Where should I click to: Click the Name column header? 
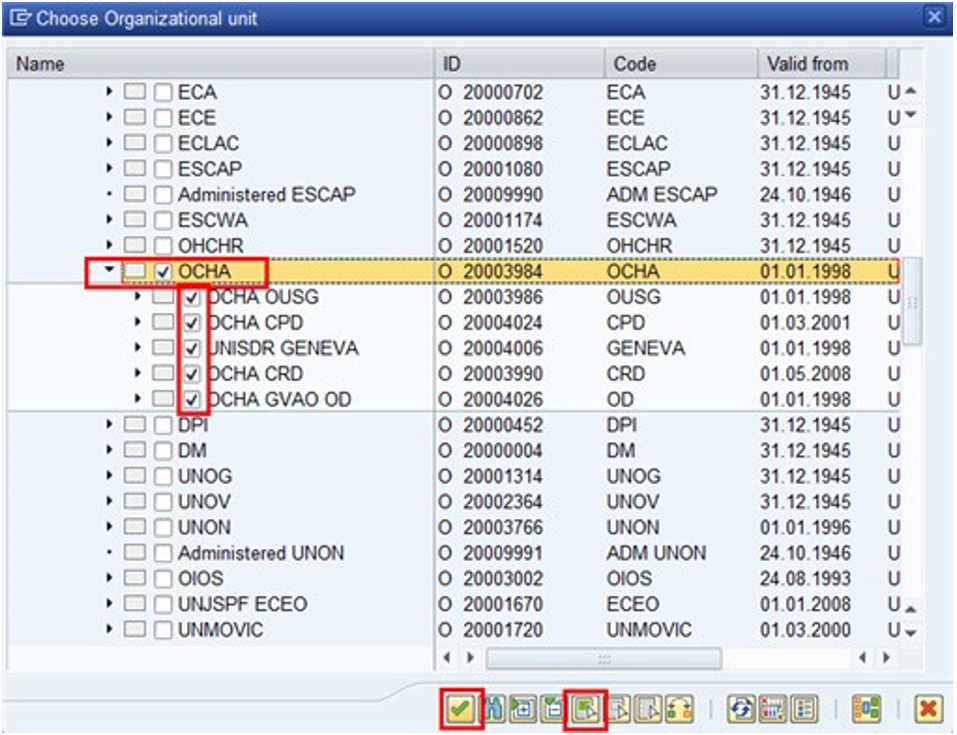point(220,63)
